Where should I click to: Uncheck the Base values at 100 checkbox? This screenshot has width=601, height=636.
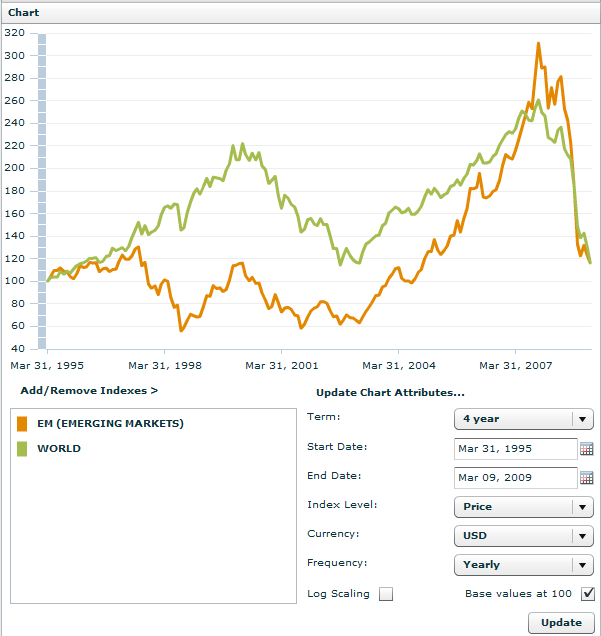pyautogui.click(x=587, y=594)
